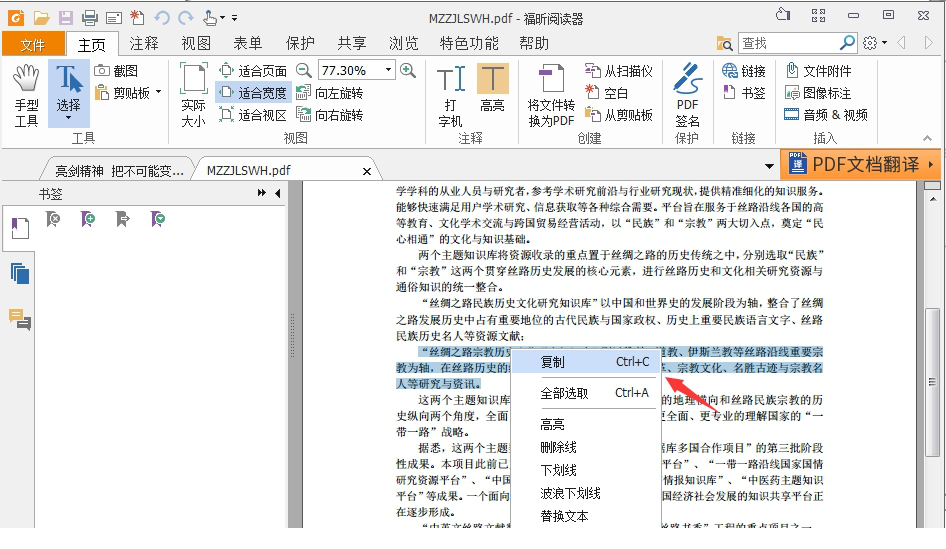The width and height of the screenshot is (946, 549).
Task: Click the PDF Document Translation (PDF文档翻译) button
Action: [x=861, y=164]
